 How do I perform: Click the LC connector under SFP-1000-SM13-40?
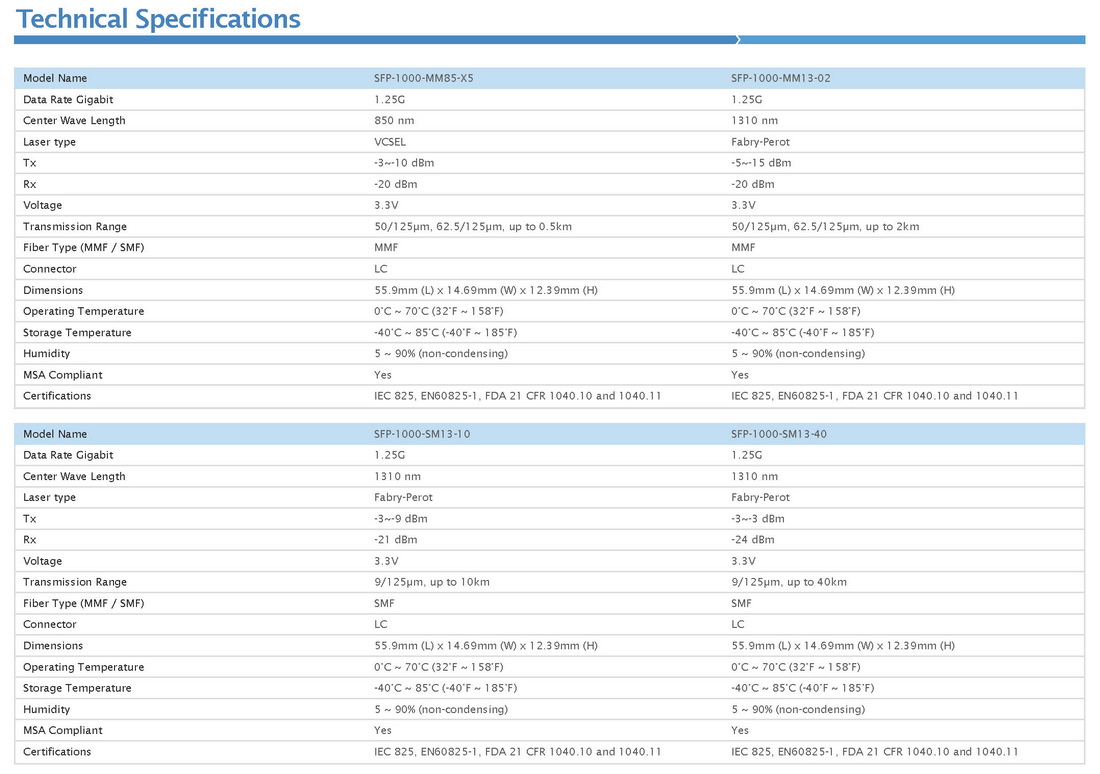click(738, 625)
